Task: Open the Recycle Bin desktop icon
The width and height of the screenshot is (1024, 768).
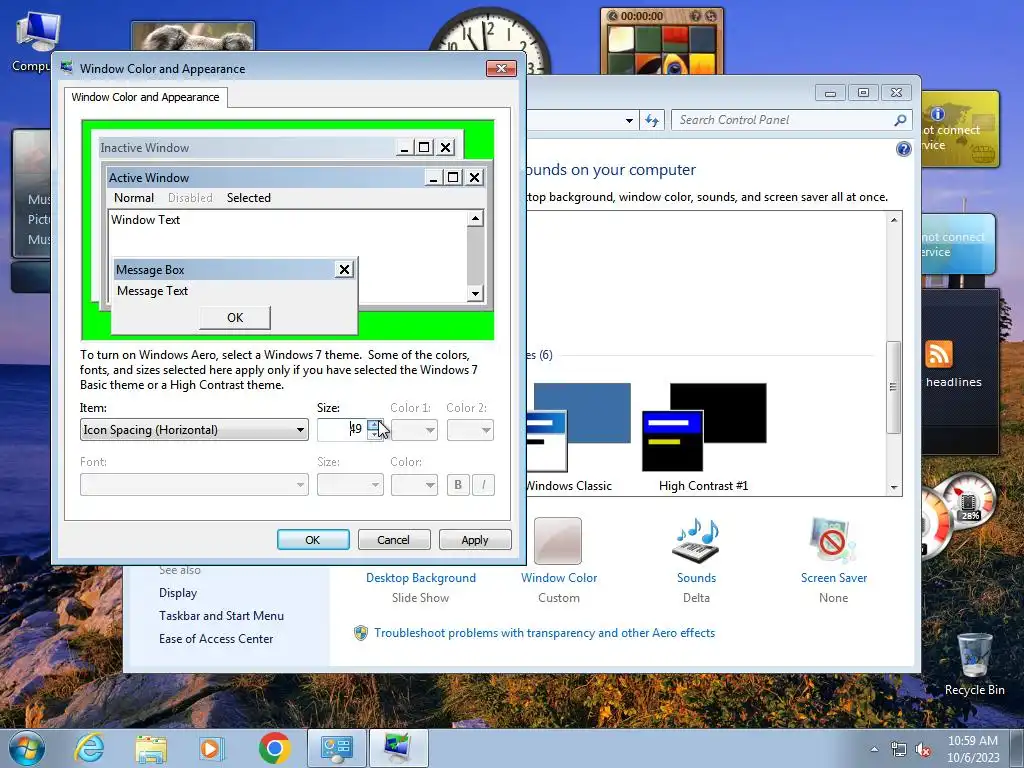Action: click(974, 664)
